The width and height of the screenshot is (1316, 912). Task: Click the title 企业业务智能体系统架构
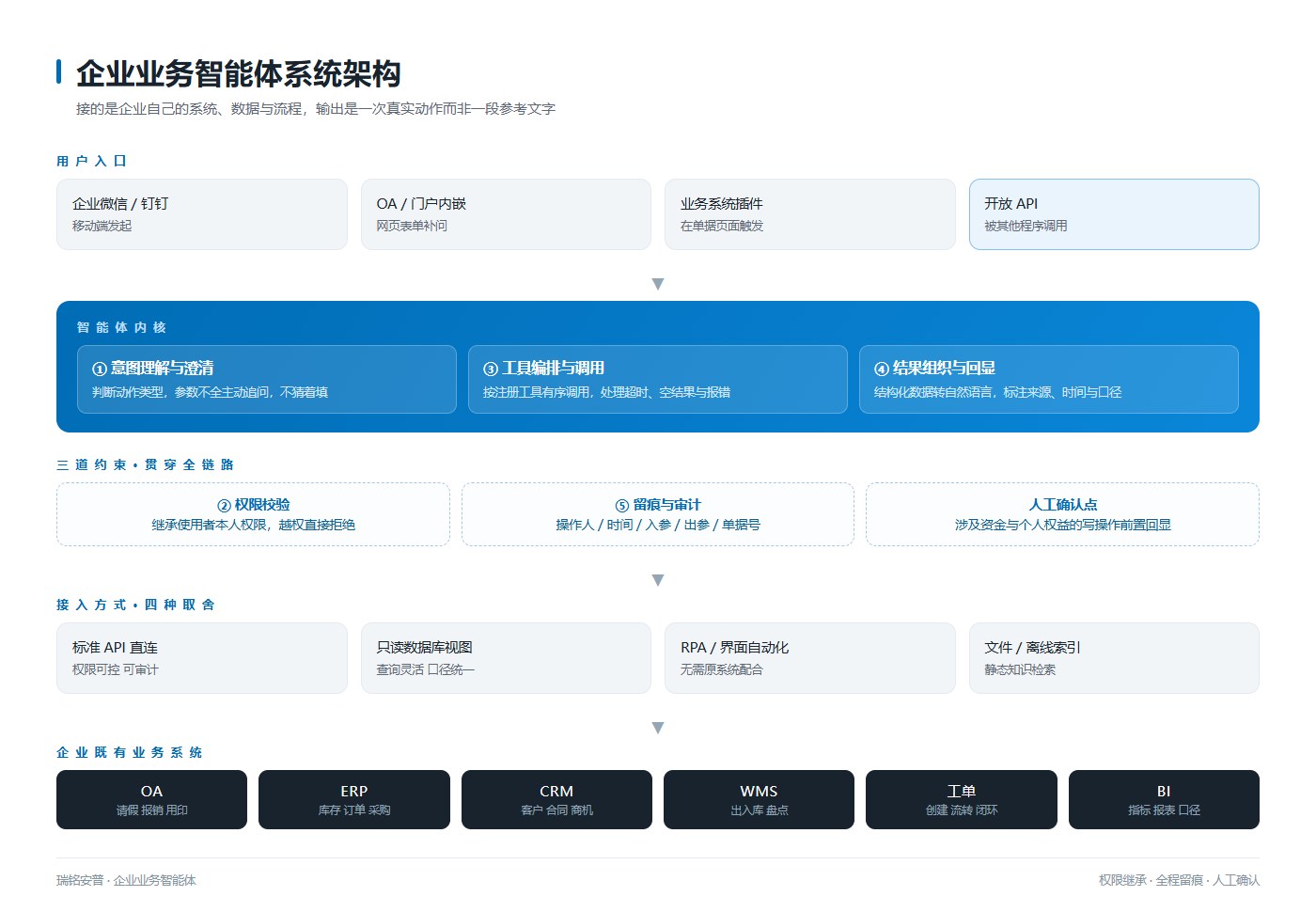click(x=239, y=73)
